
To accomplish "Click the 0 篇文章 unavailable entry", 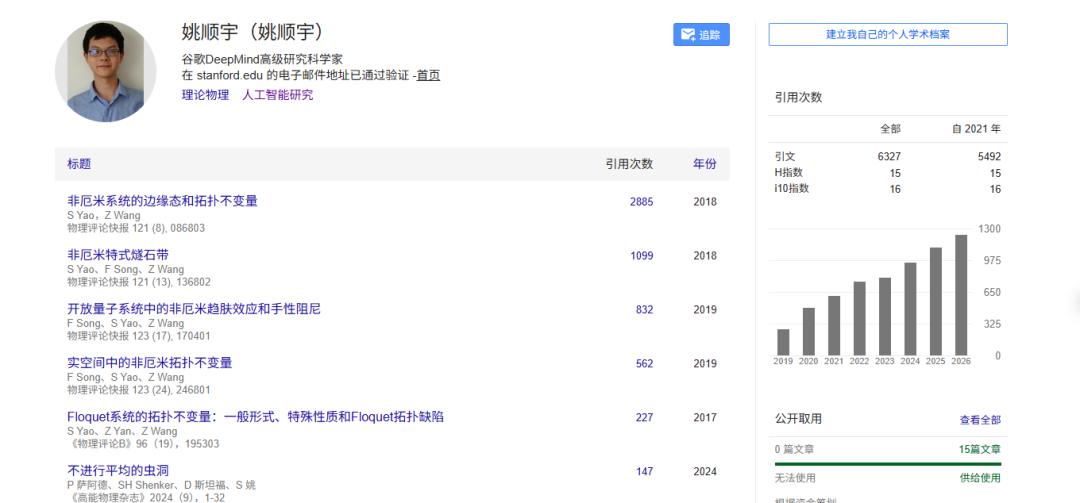I will pos(794,449).
